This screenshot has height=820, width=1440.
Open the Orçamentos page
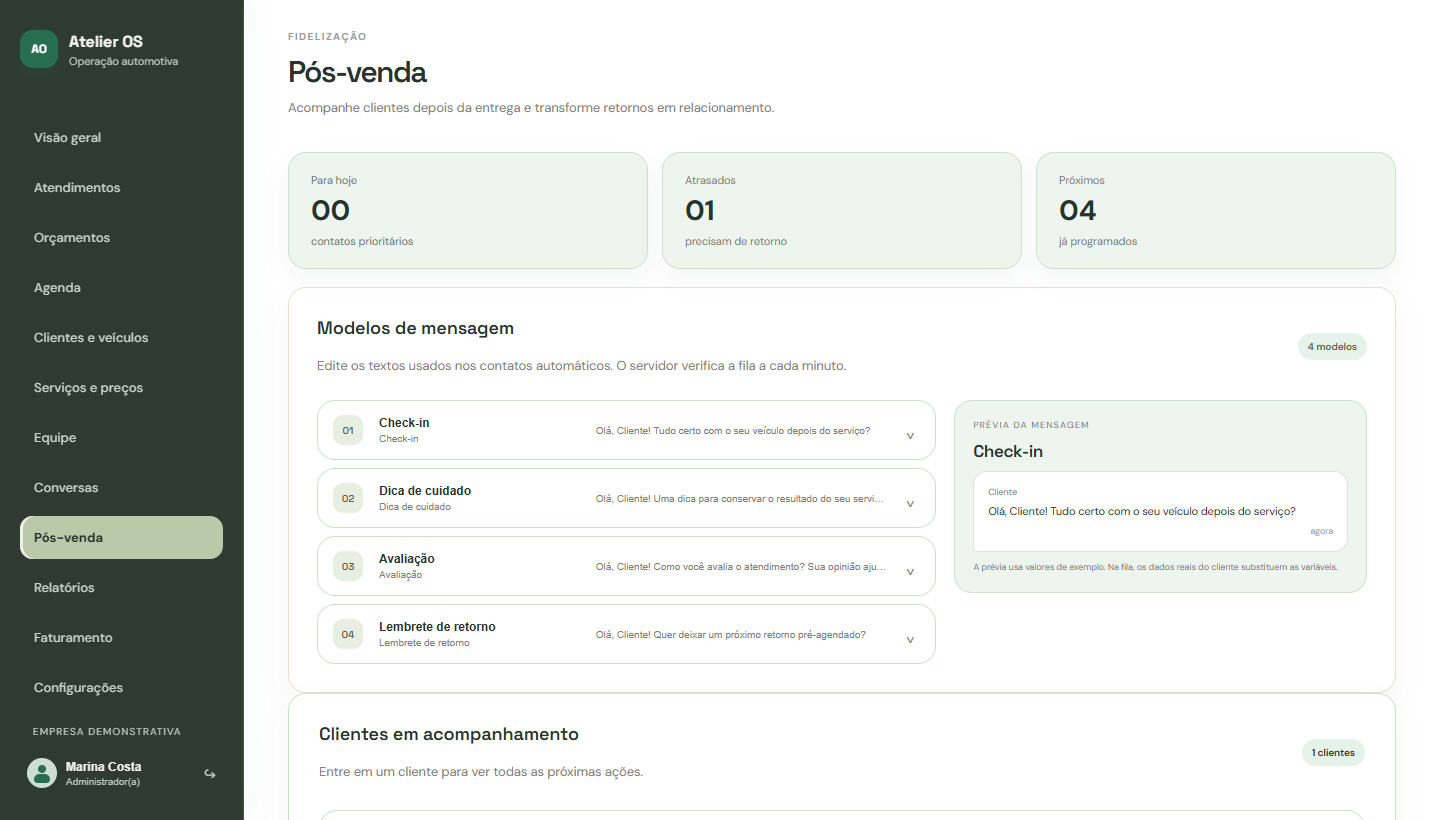(121, 238)
